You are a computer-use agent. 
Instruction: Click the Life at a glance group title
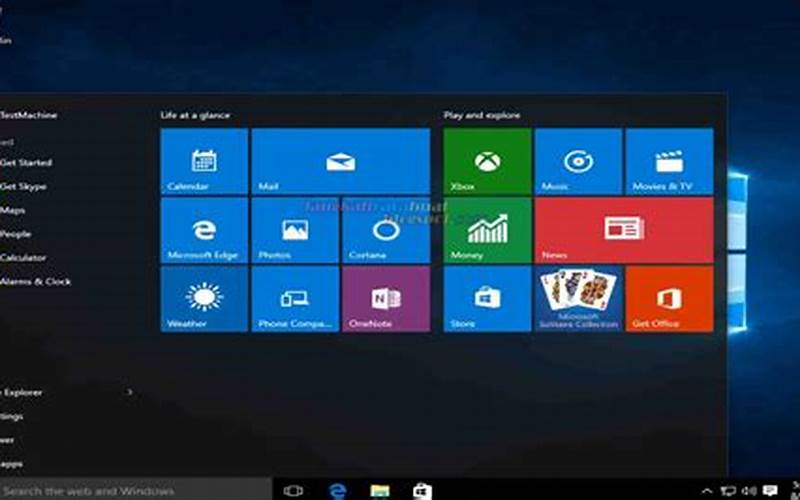pyautogui.click(x=195, y=115)
